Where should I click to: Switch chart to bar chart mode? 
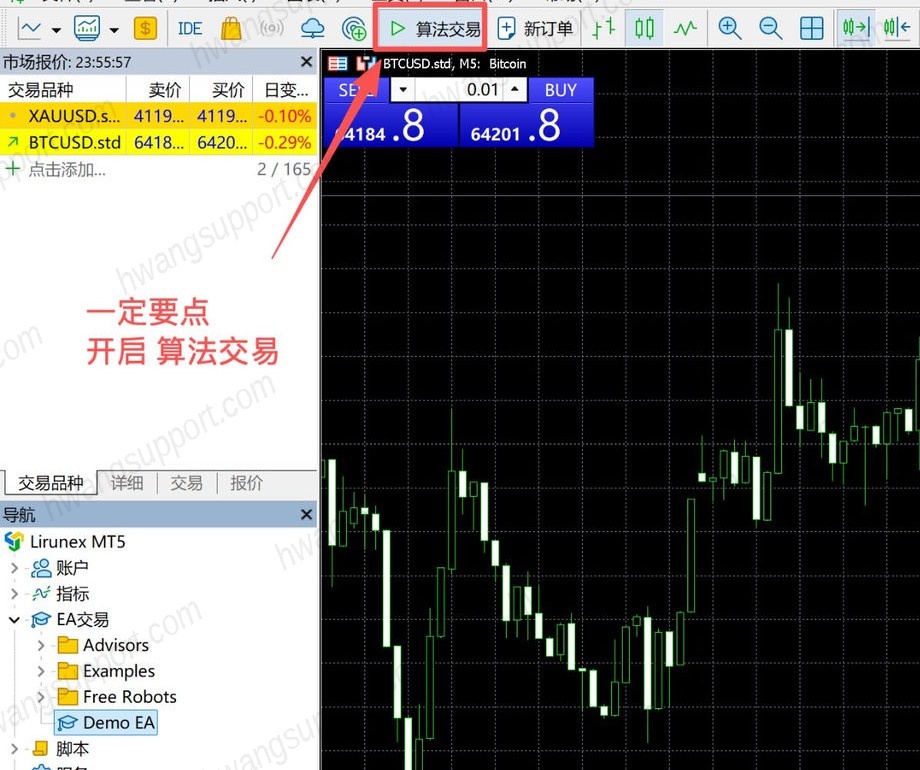pos(603,28)
